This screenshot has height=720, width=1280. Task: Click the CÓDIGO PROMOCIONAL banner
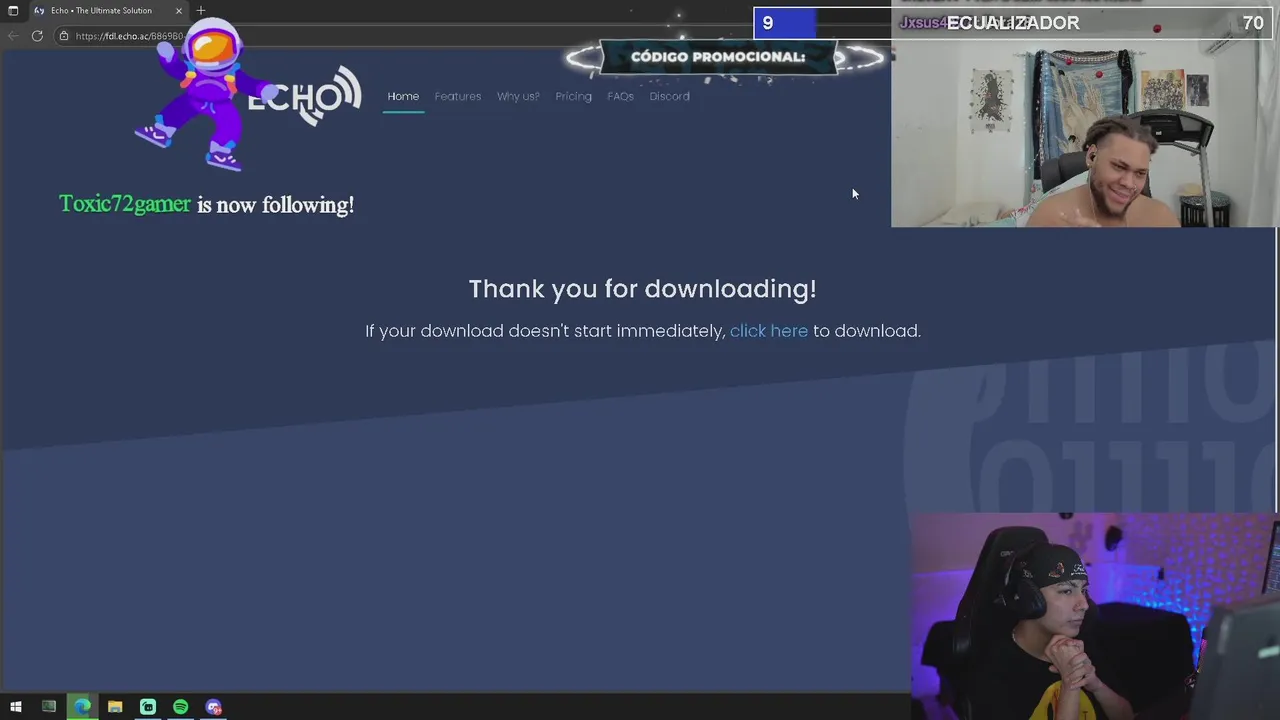tap(718, 57)
